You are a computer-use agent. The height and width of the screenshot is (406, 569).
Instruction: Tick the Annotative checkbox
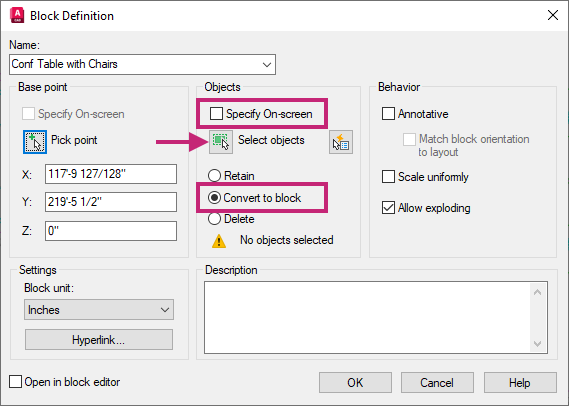tap(388, 114)
